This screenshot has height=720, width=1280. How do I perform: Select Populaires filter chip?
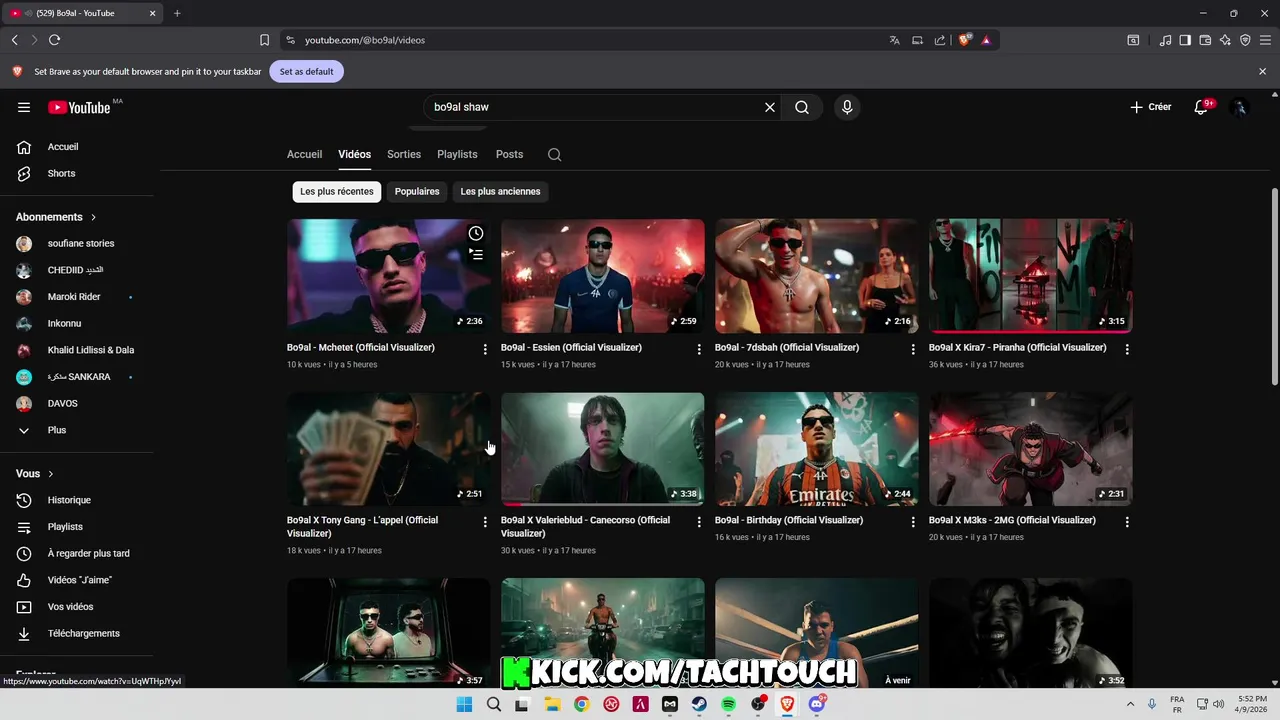coord(417,191)
